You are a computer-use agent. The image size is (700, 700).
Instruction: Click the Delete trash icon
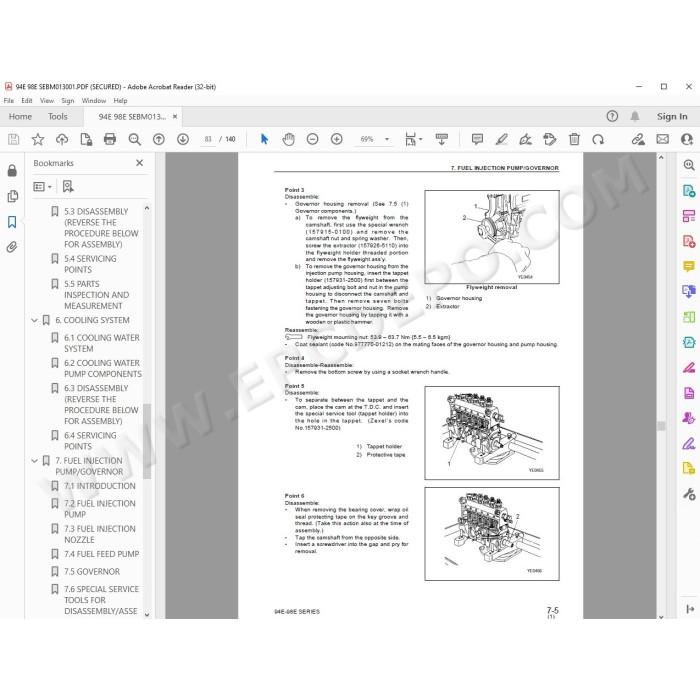pyautogui.click(x=574, y=139)
